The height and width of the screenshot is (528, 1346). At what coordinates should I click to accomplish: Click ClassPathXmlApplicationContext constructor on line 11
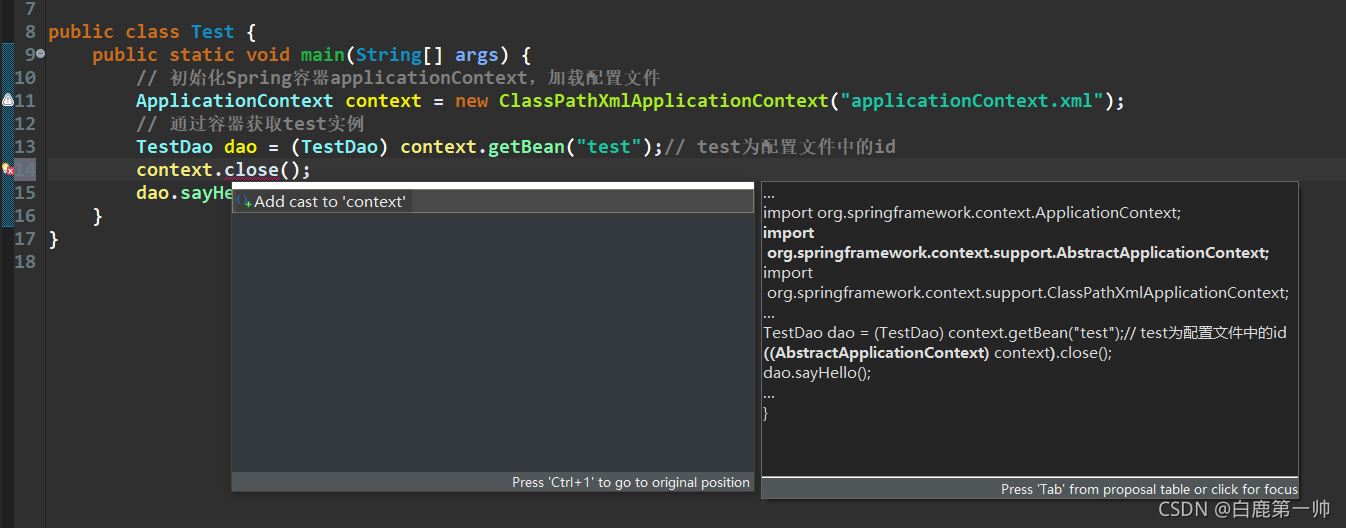664,101
